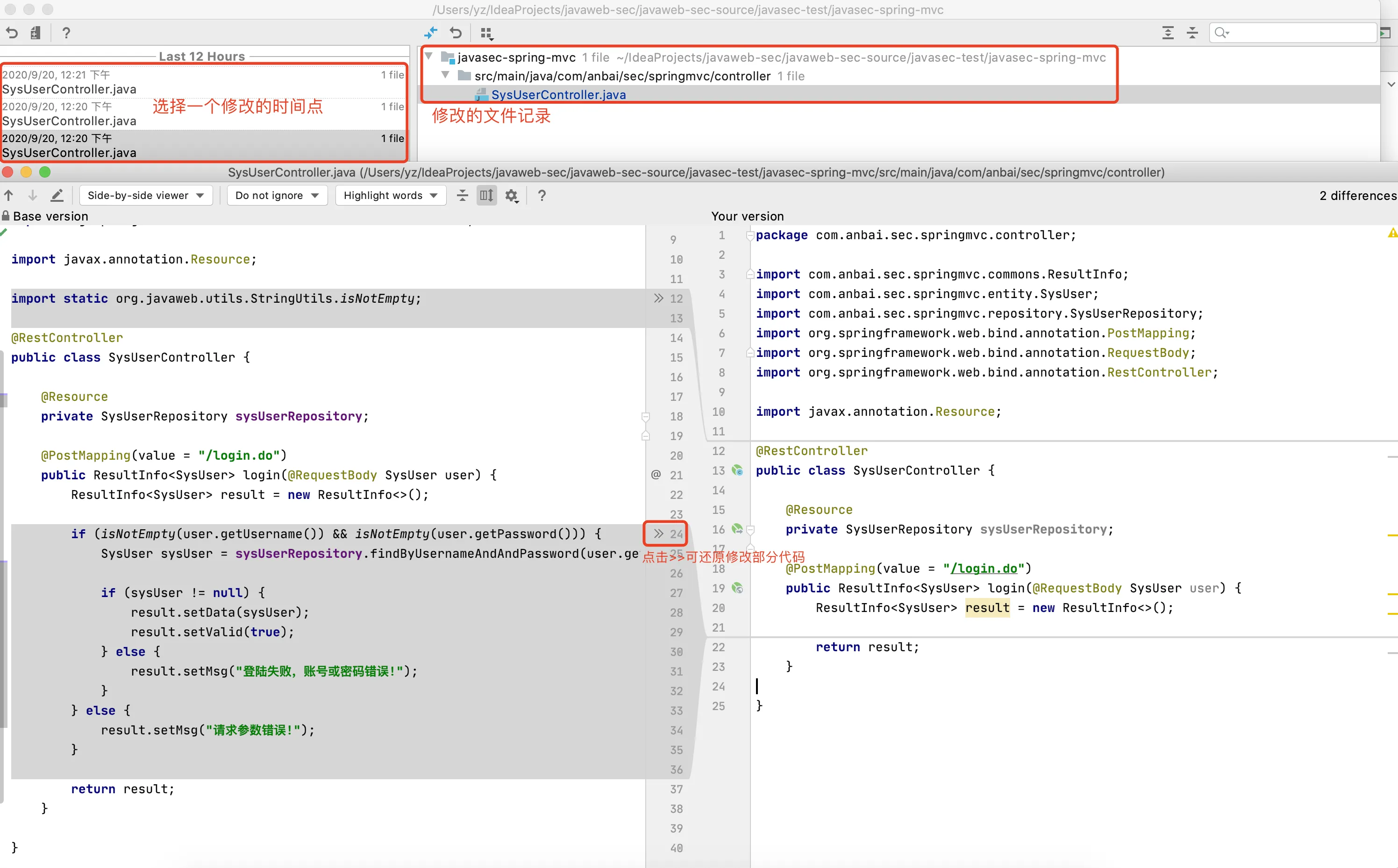This screenshot has height=868, width=1398.
Task: Click the jump to source pencil icon
Action: click(x=57, y=196)
